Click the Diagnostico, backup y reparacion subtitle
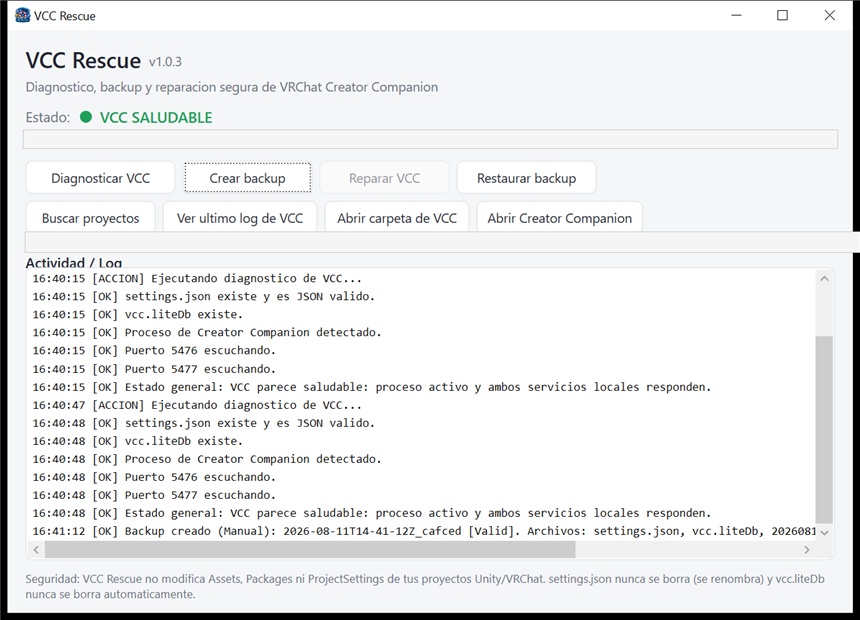The width and height of the screenshot is (860, 620). point(231,87)
